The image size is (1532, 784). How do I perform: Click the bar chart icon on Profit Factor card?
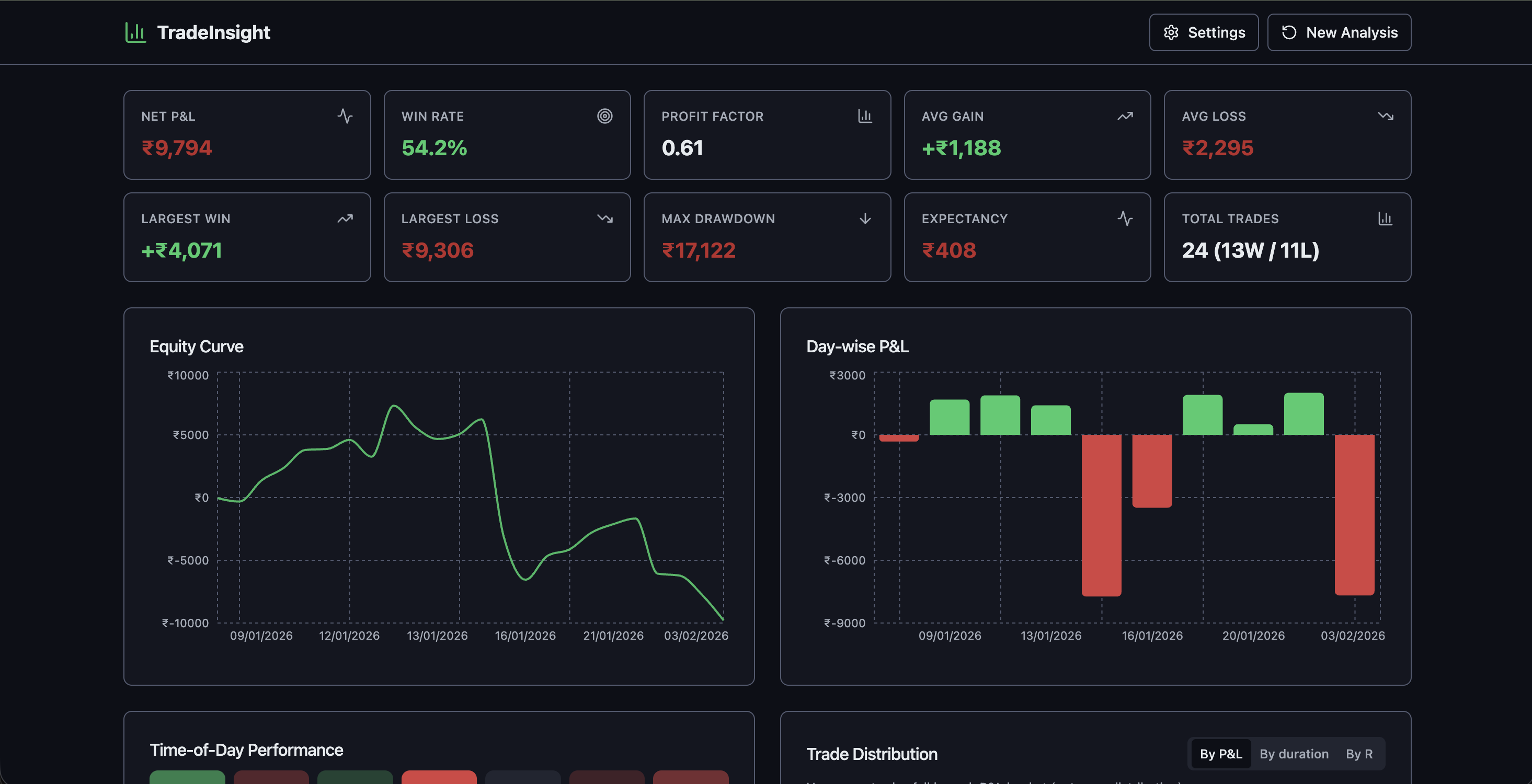pyautogui.click(x=865, y=117)
